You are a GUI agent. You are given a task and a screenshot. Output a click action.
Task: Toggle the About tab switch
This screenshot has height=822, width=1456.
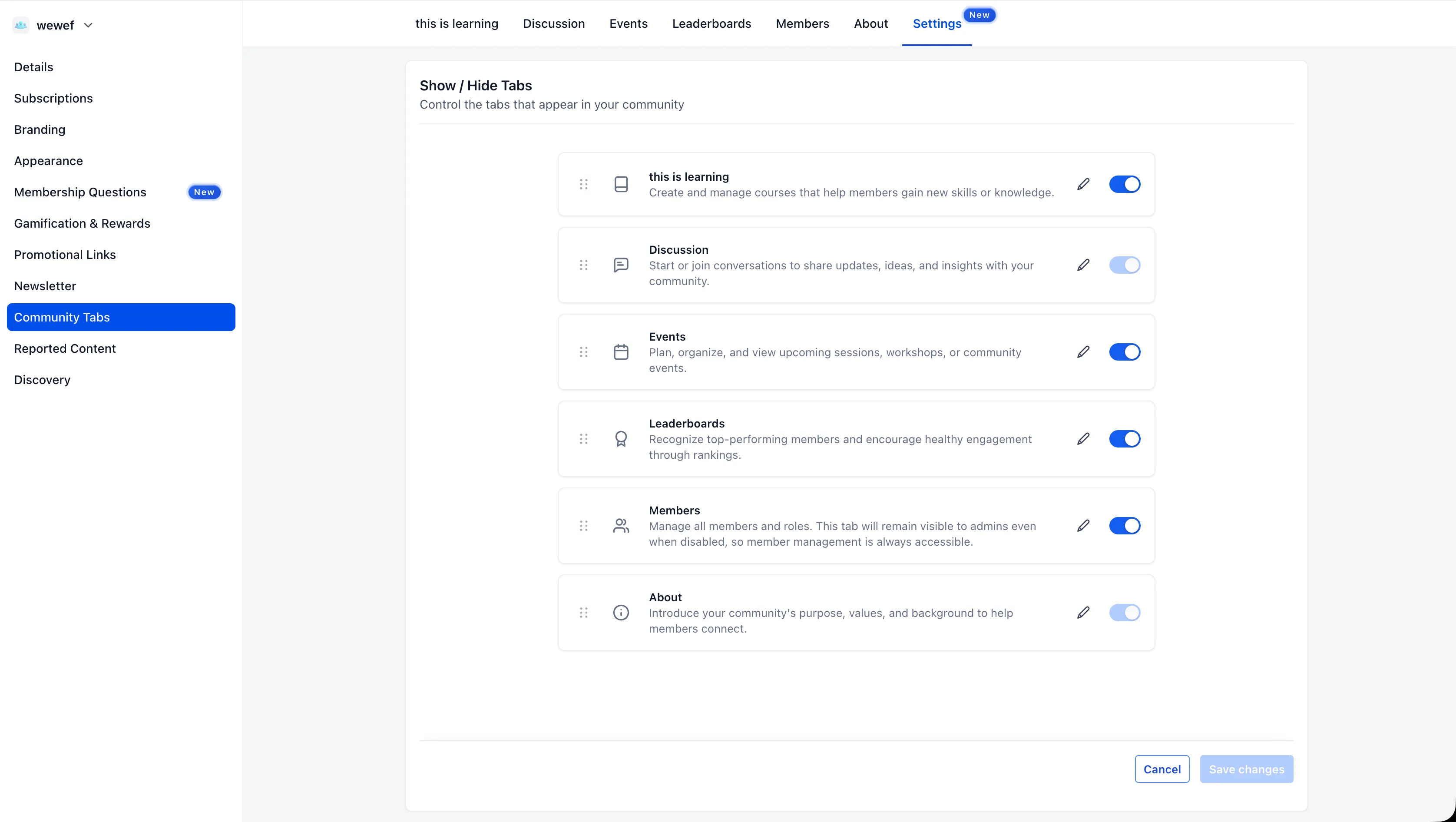(x=1125, y=613)
